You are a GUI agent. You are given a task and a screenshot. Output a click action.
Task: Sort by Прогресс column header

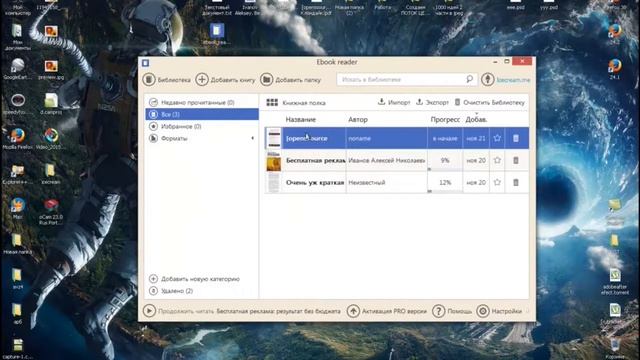click(445, 120)
